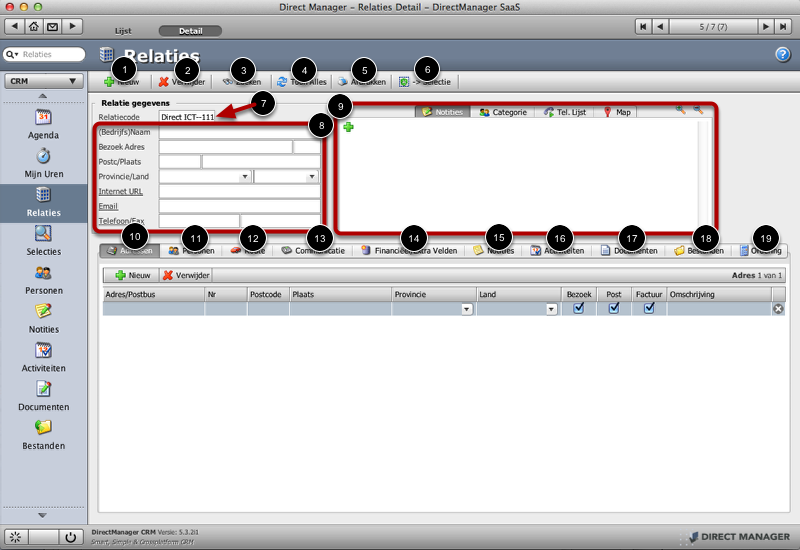The height and width of the screenshot is (550, 800).
Task: Open the CRM module dropdown
Action: (x=43, y=81)
